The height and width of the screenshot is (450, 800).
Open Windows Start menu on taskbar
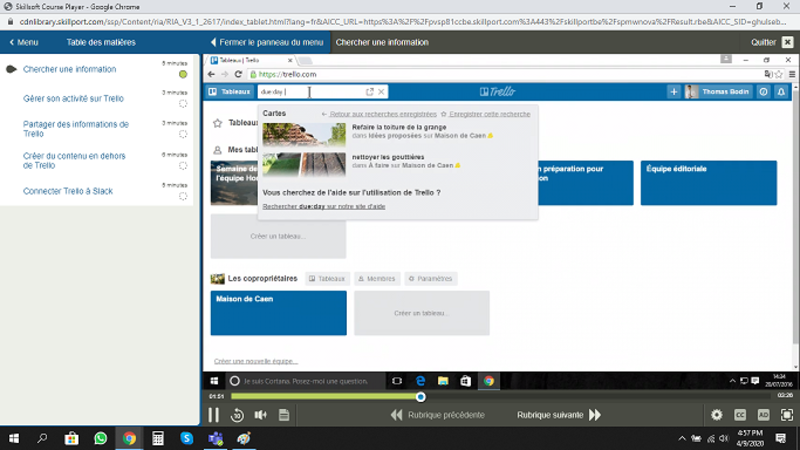(x=14, y=438)
